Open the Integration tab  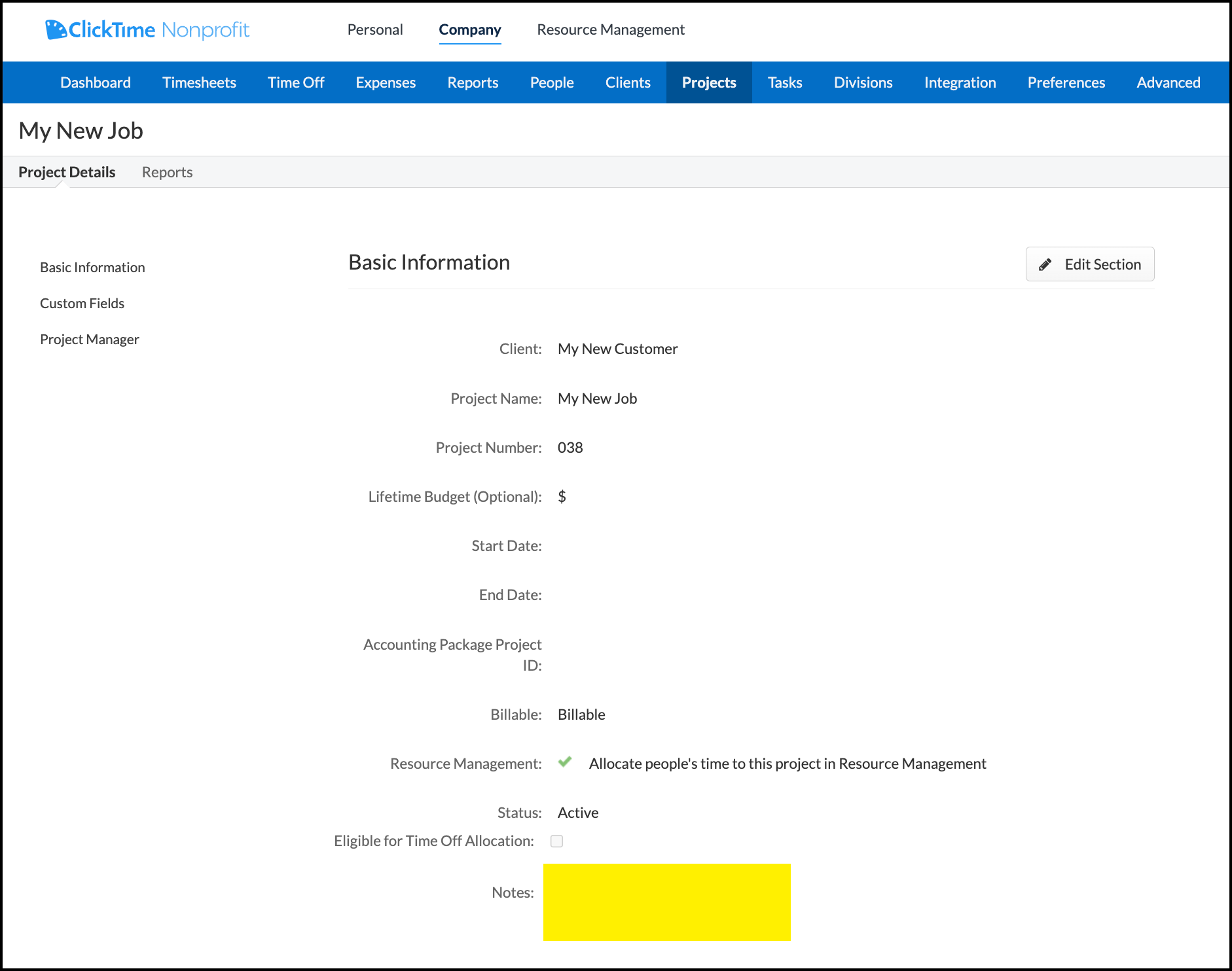pyautogui.click(x=960, y=82)
